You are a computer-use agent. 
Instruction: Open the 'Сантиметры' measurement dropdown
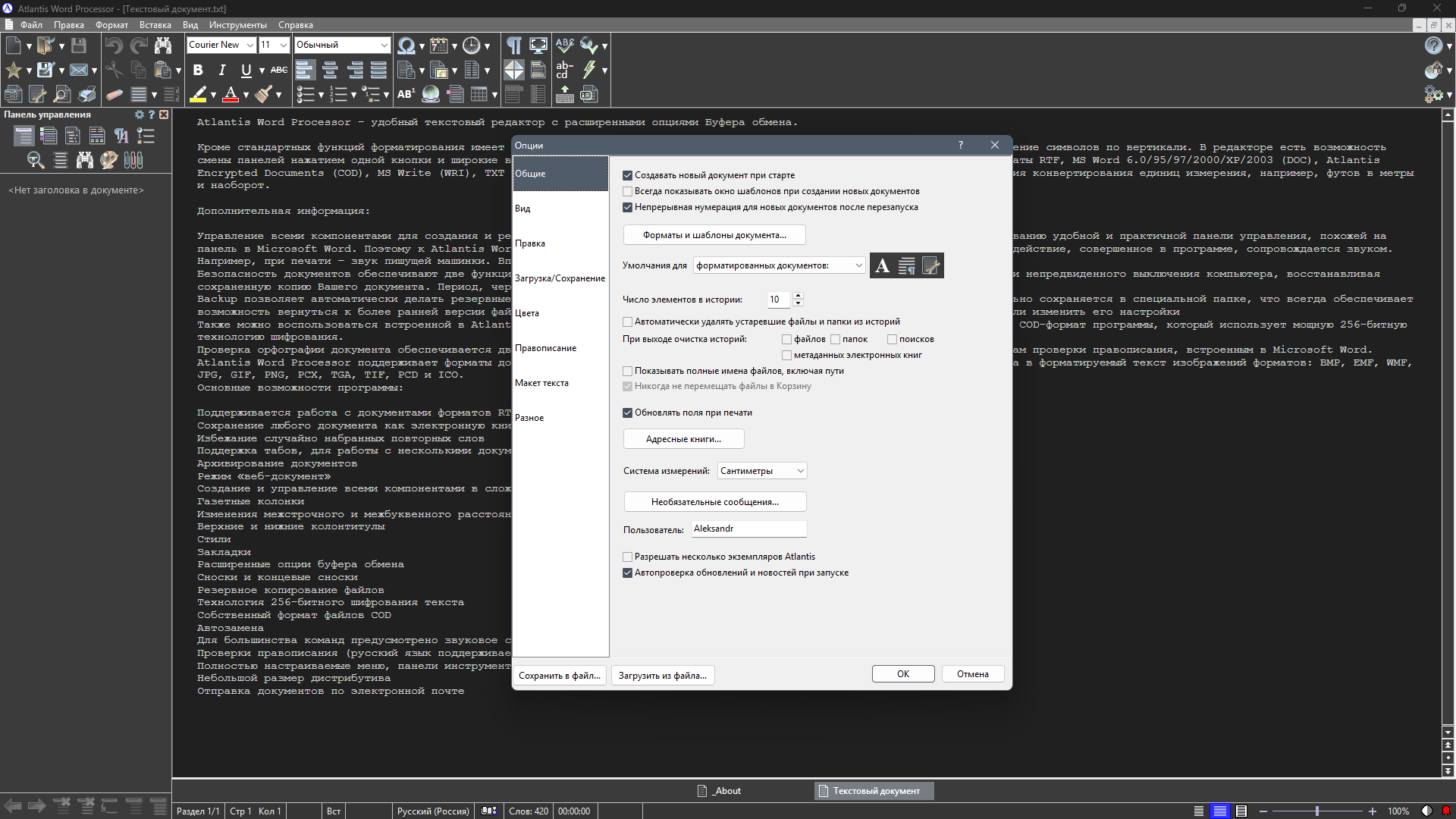[x=762, y=471]
